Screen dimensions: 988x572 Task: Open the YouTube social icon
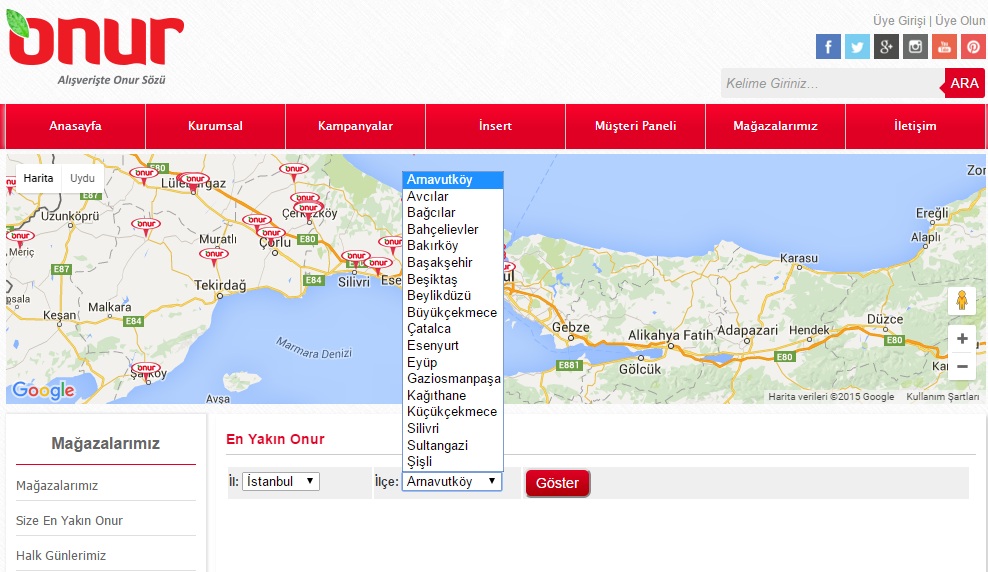[x=944, y=47]
